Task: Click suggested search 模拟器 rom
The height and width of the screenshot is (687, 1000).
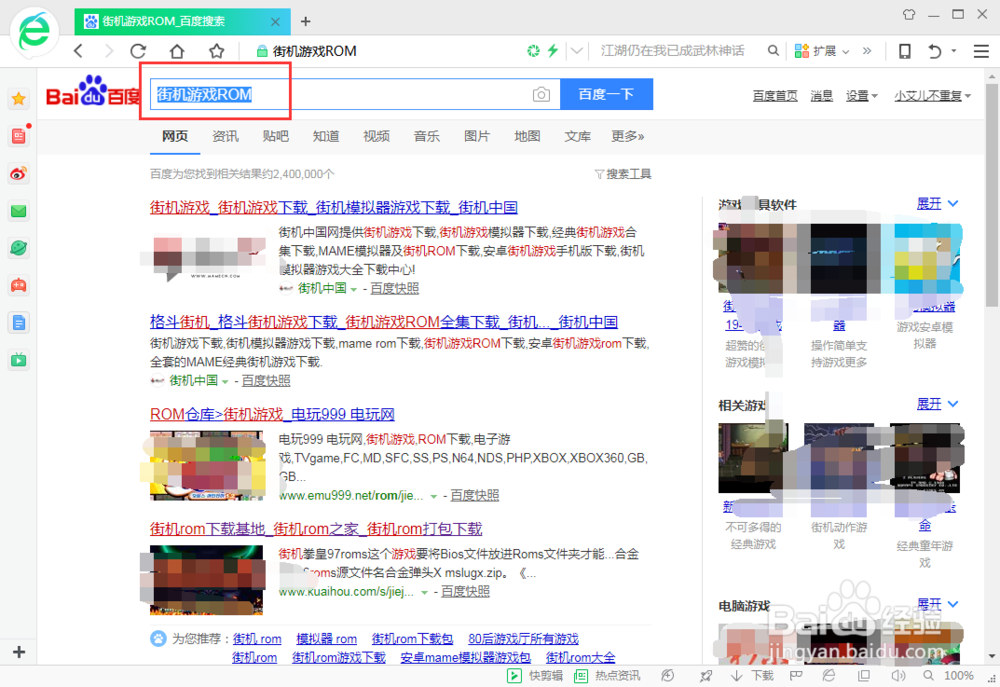Action: [x=327, y=639]
